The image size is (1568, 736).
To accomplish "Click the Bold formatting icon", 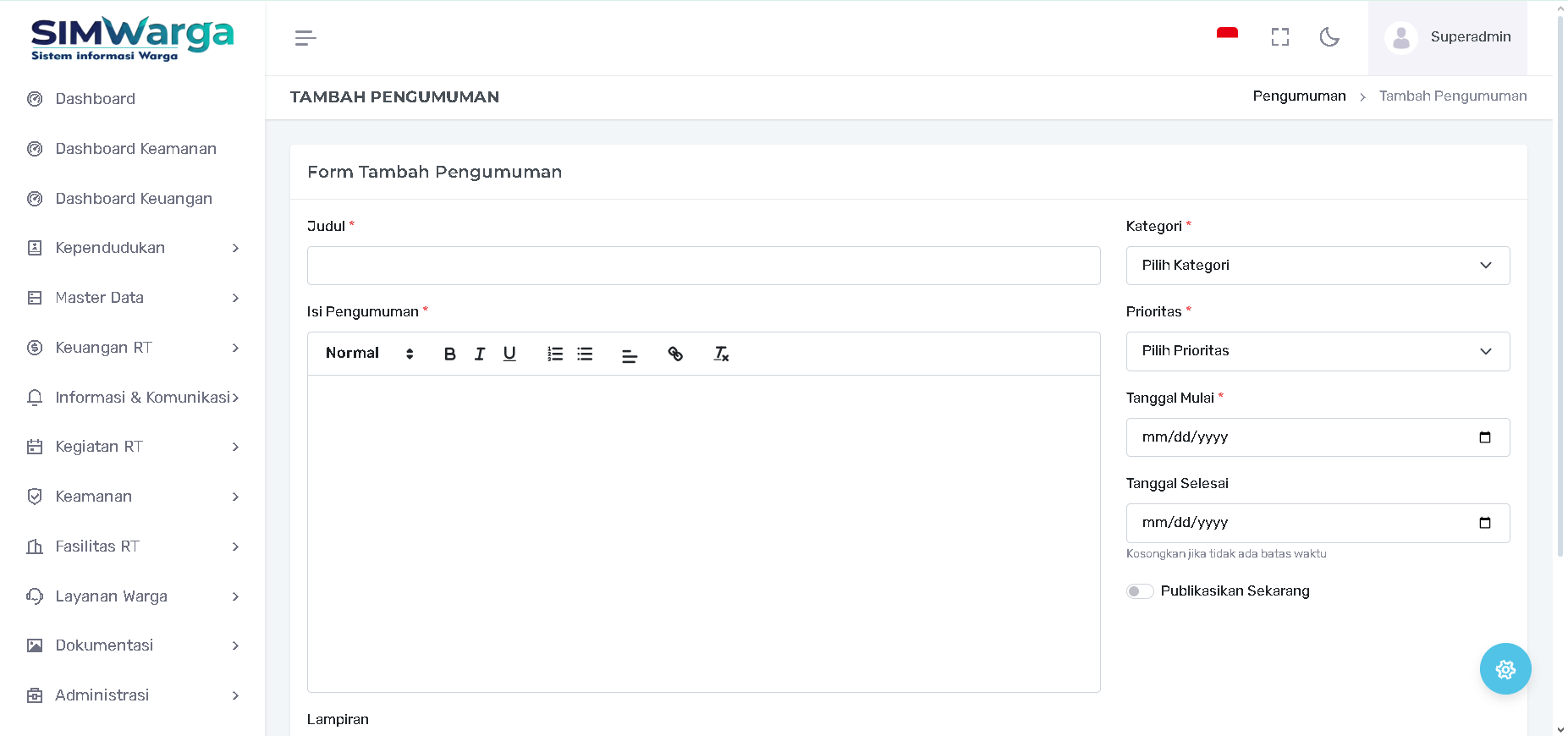I will tap(449, 354).
